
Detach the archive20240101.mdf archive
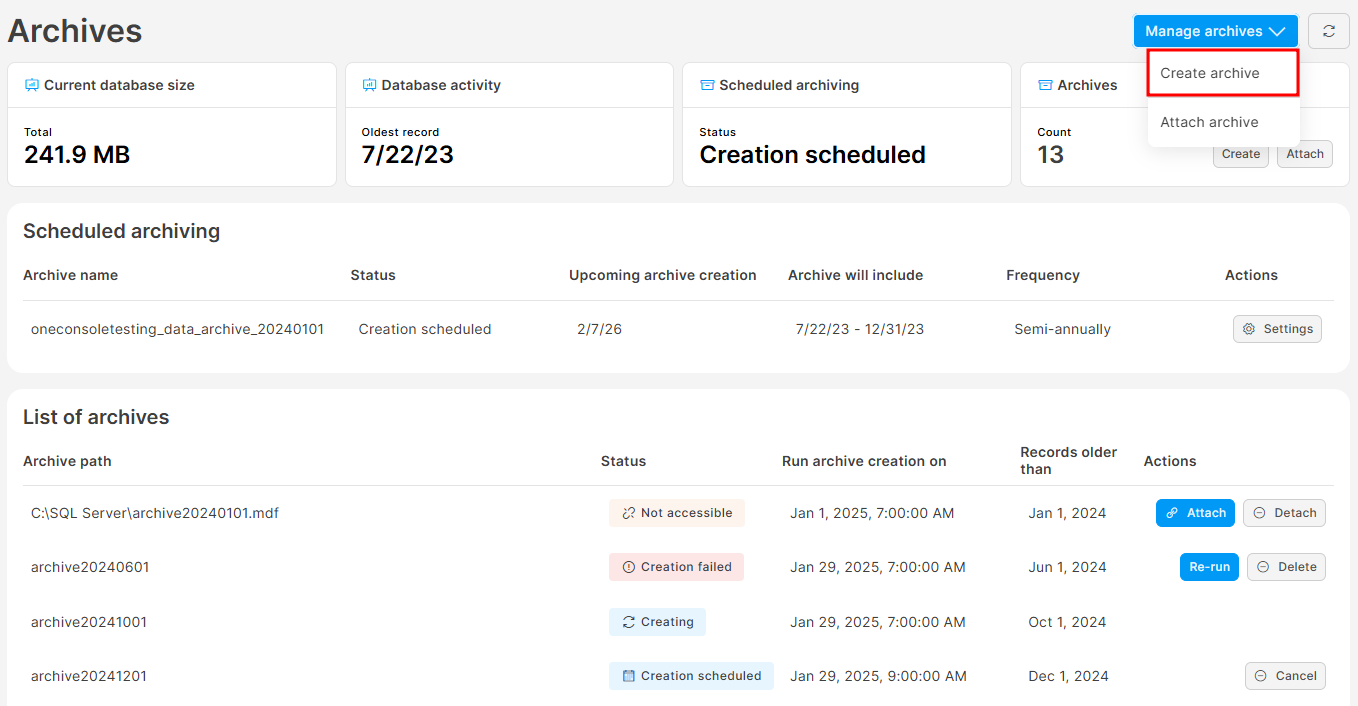[x=1284, y=513]
